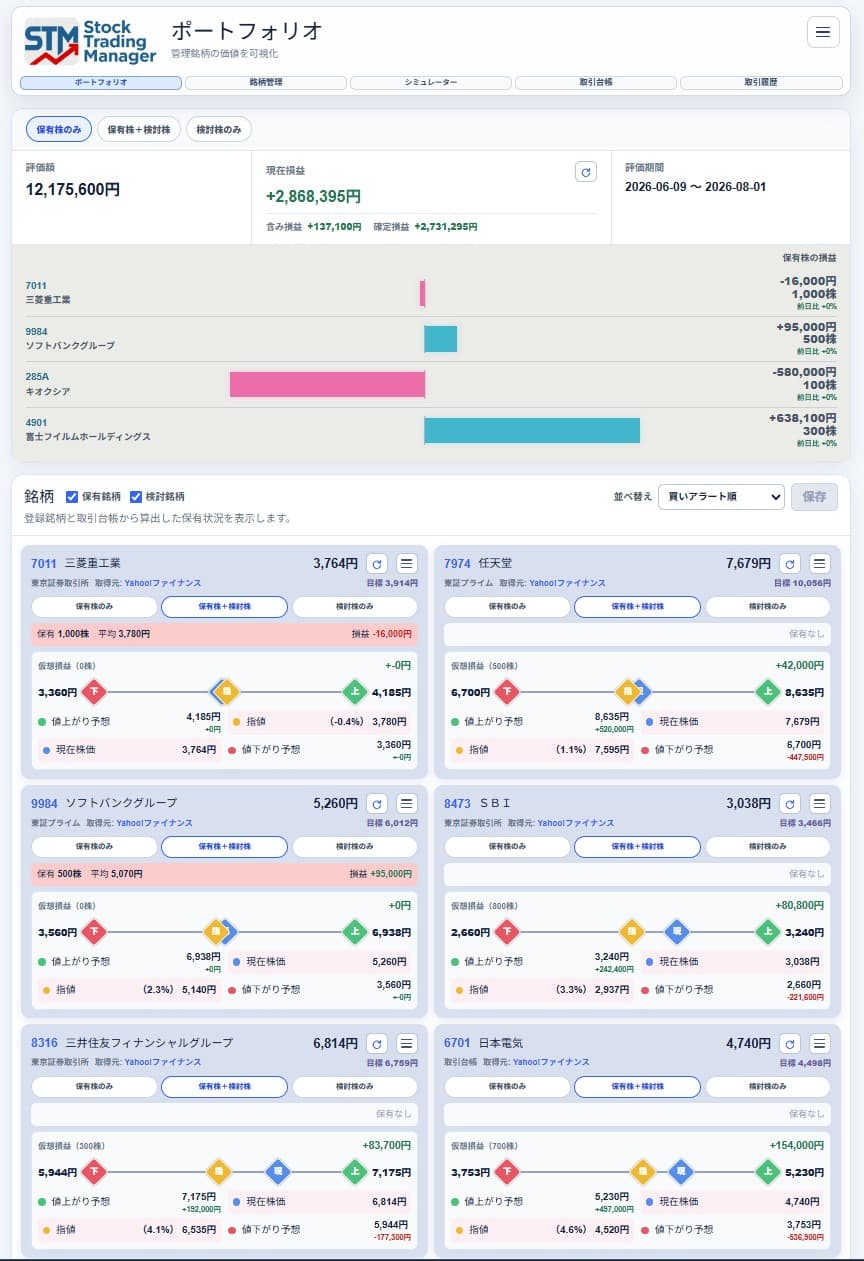
Task: Select top filter 保有株＋検討株
Action: pos(139,129)
